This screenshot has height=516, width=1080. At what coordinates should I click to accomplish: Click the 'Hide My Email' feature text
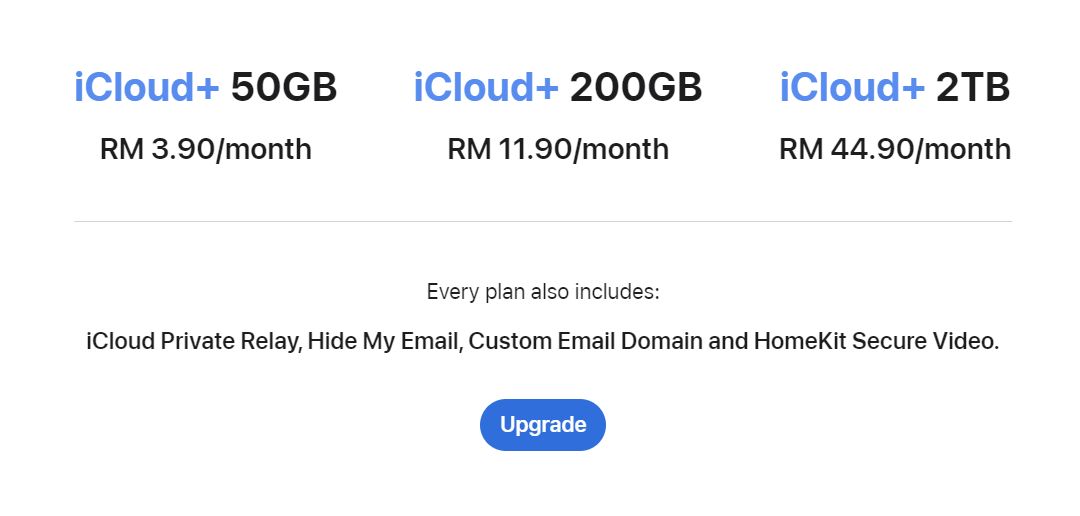(x=382, y=341)
